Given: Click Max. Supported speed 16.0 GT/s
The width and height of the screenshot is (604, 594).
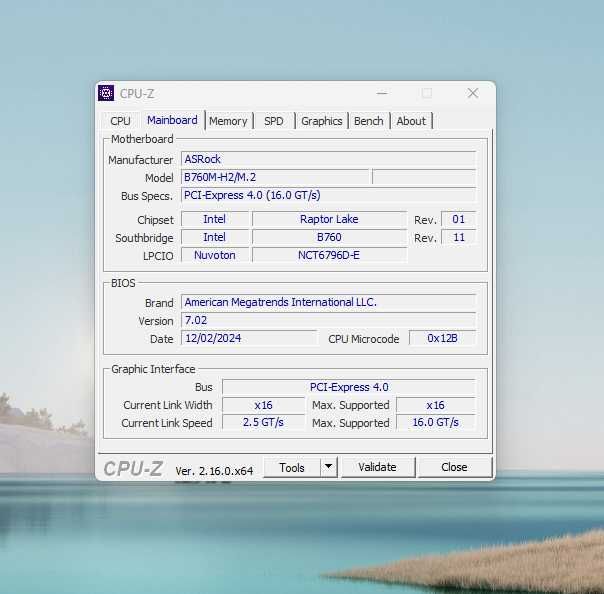Looking at the screenshot, I should tap(436, 423).
